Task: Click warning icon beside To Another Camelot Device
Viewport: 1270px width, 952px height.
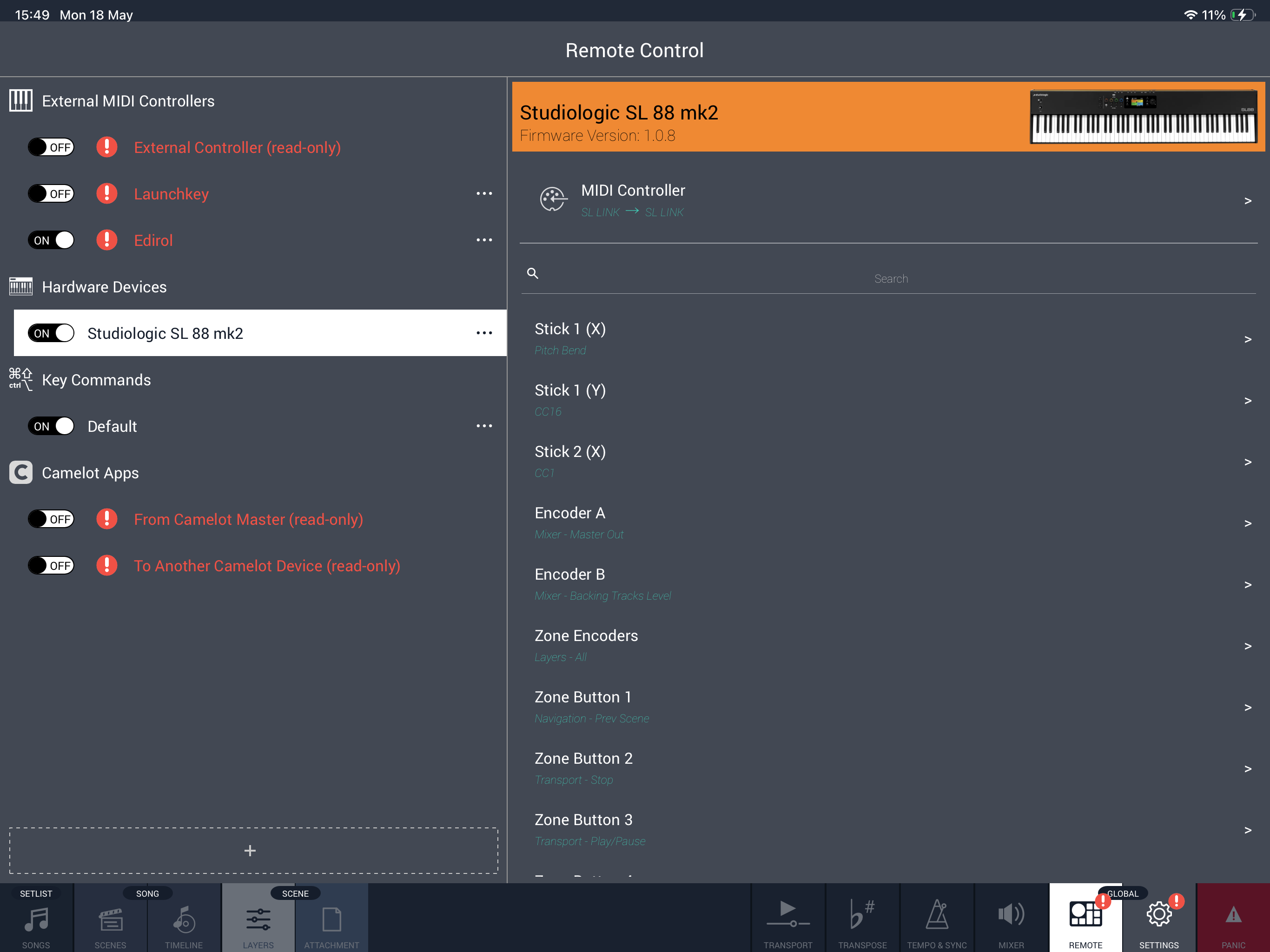Action: (x=107, y=566)
